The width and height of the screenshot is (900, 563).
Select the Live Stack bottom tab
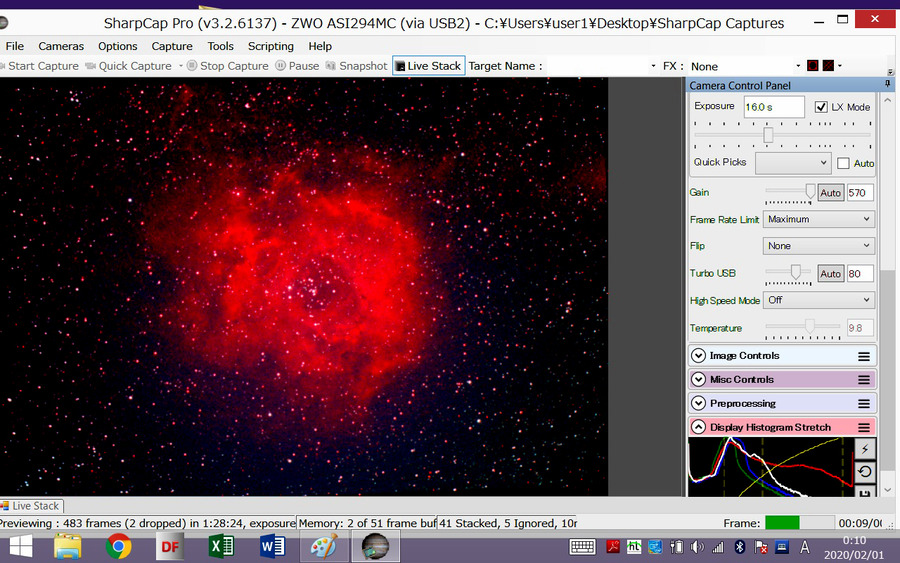(x=31, y=506)
